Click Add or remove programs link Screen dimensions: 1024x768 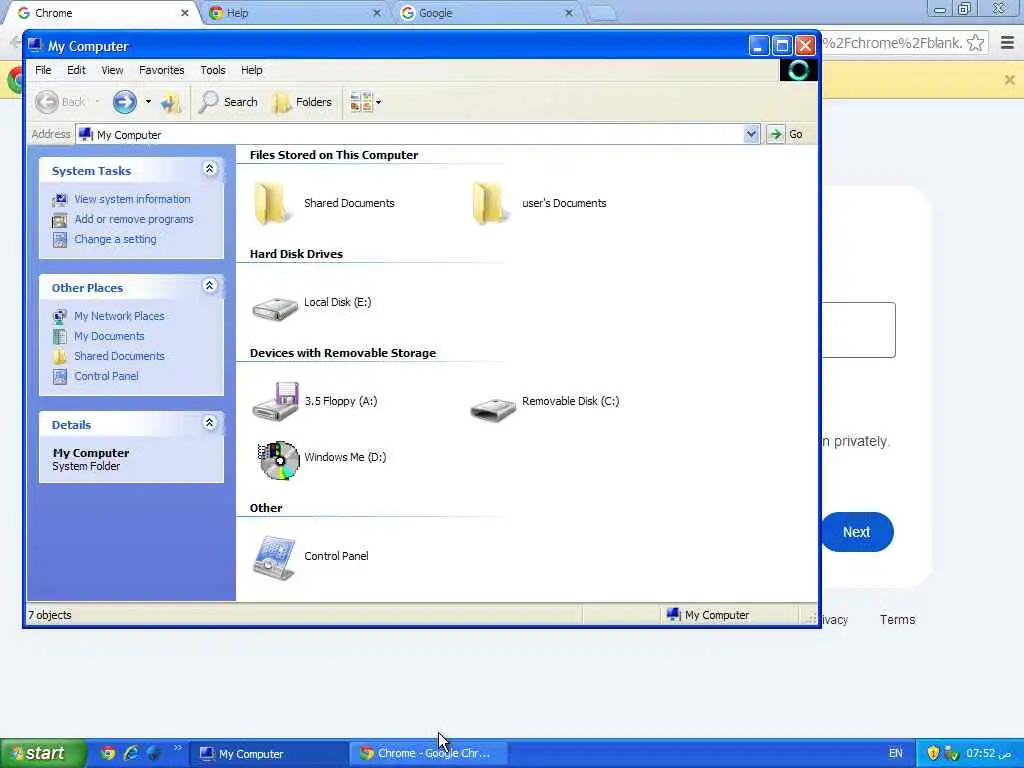(x=134, y=219)
